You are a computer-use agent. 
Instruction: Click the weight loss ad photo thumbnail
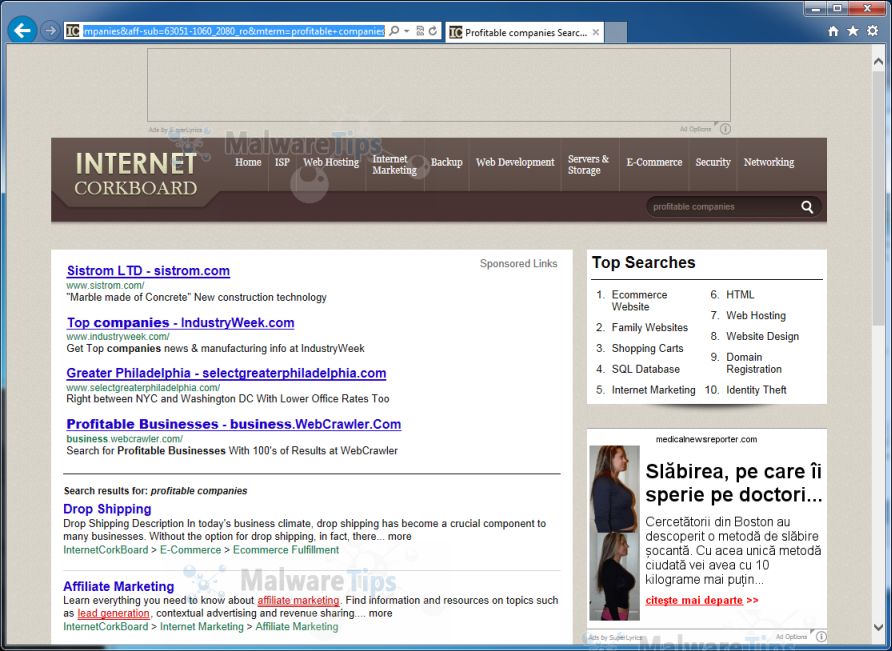pyautogui.click(x=614, y=533)
